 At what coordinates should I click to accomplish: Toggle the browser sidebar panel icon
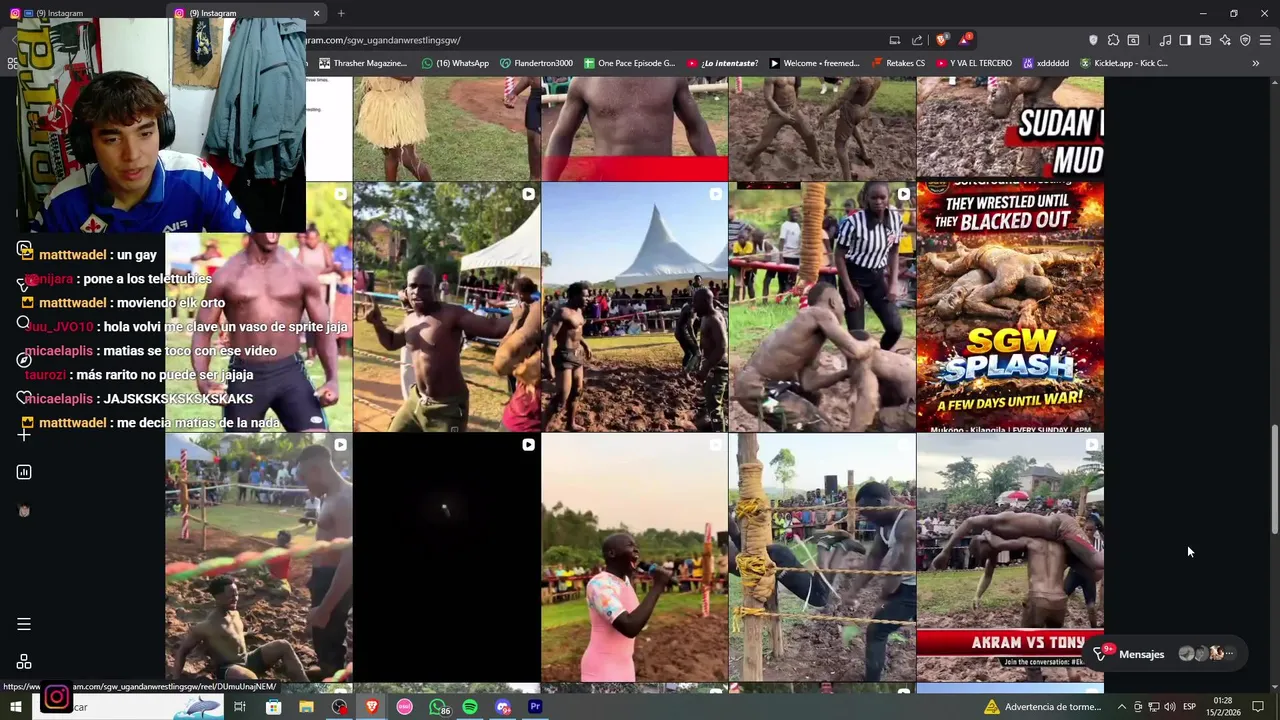(x=1185, y=40)
